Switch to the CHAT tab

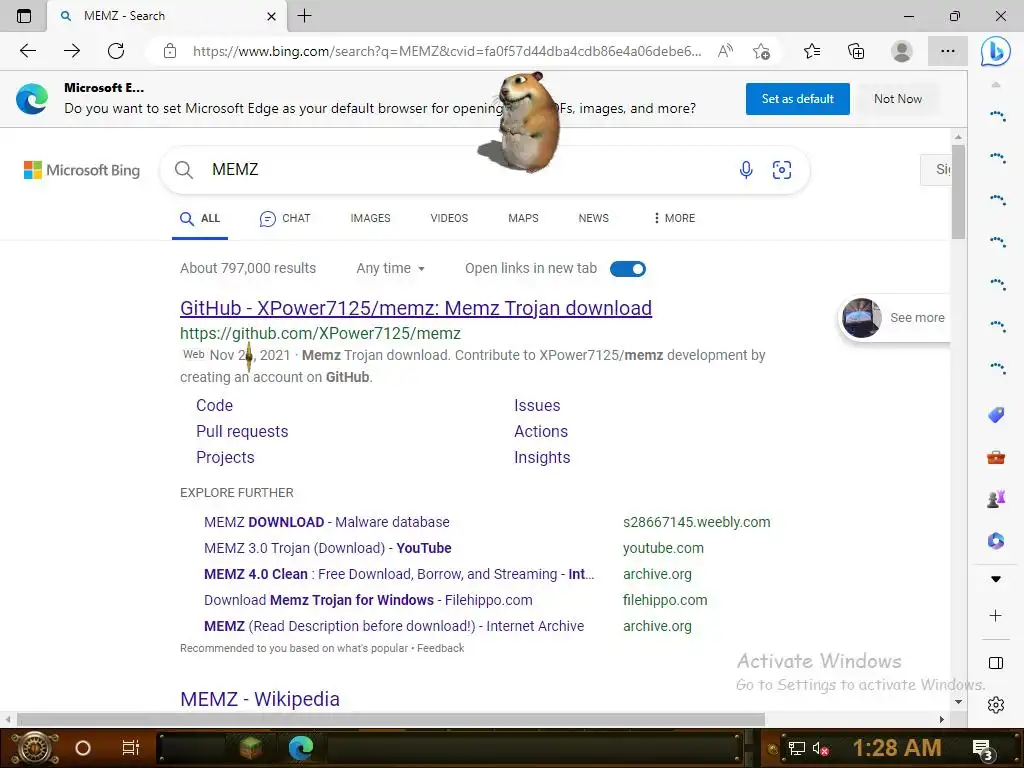coord(285,218)
